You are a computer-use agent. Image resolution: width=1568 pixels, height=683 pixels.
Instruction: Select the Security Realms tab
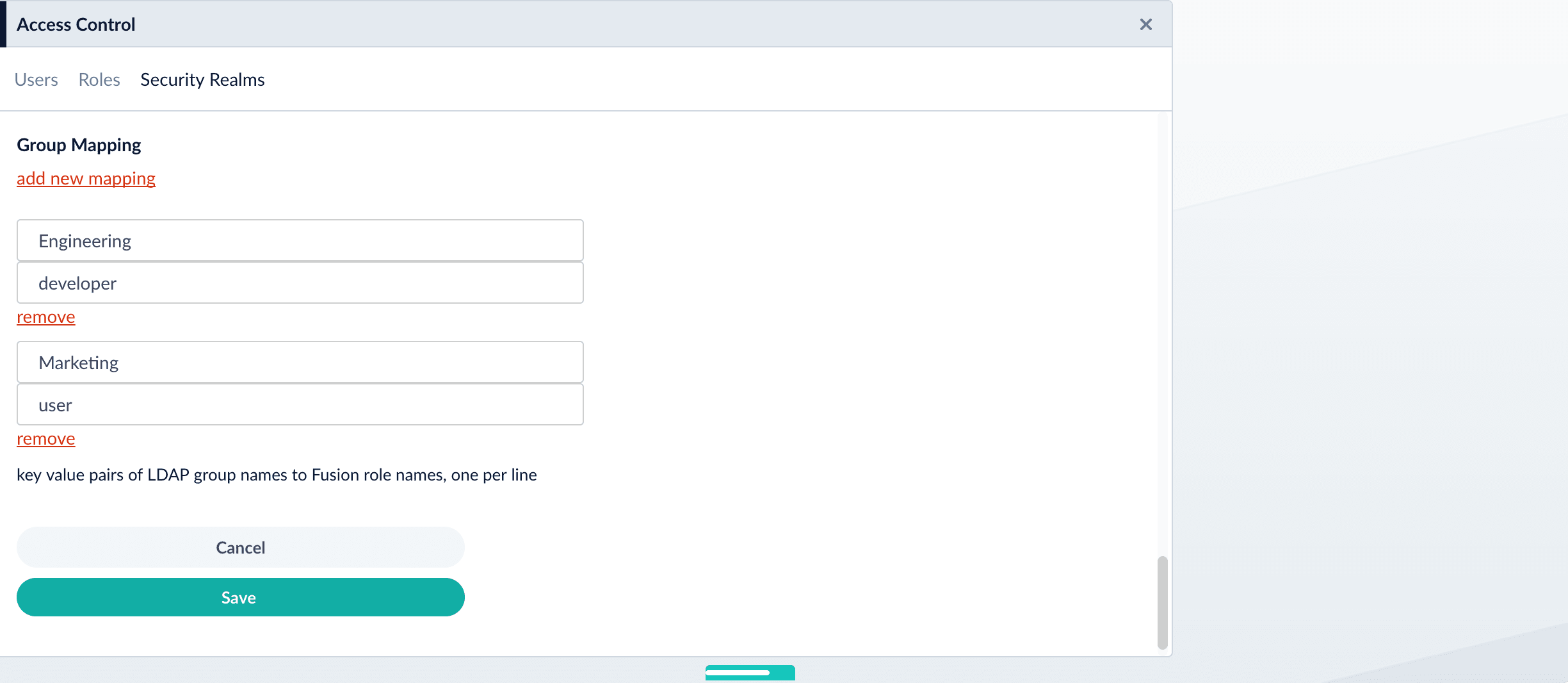point(202,79)
